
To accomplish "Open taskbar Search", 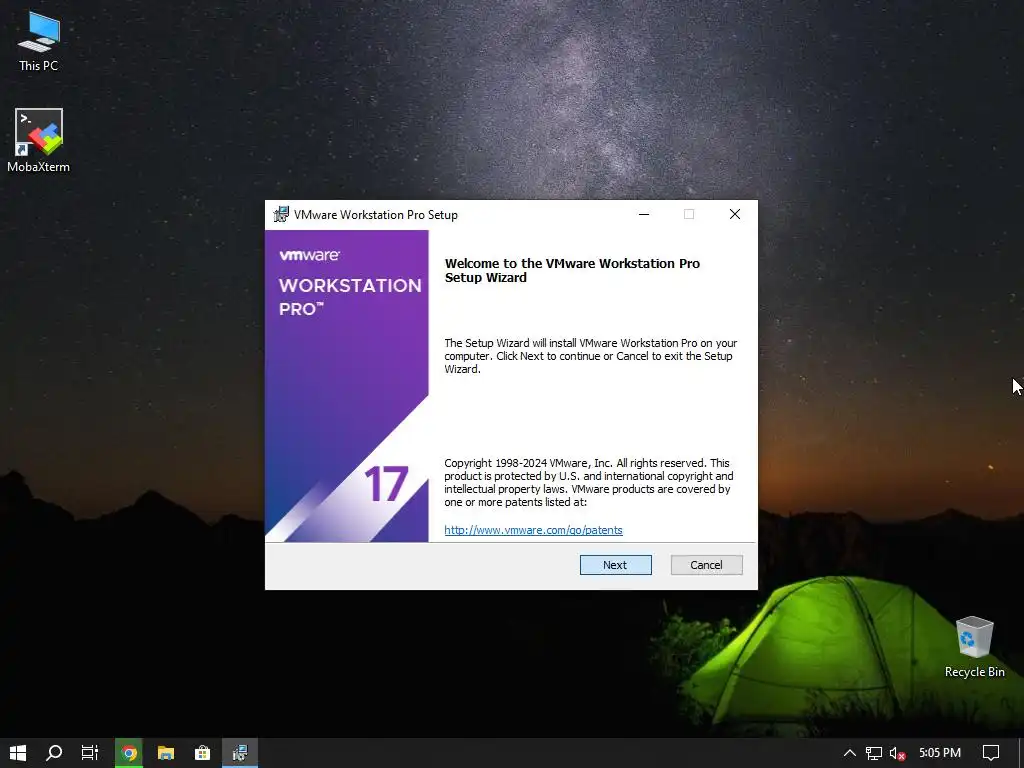I will pos(54,753).
